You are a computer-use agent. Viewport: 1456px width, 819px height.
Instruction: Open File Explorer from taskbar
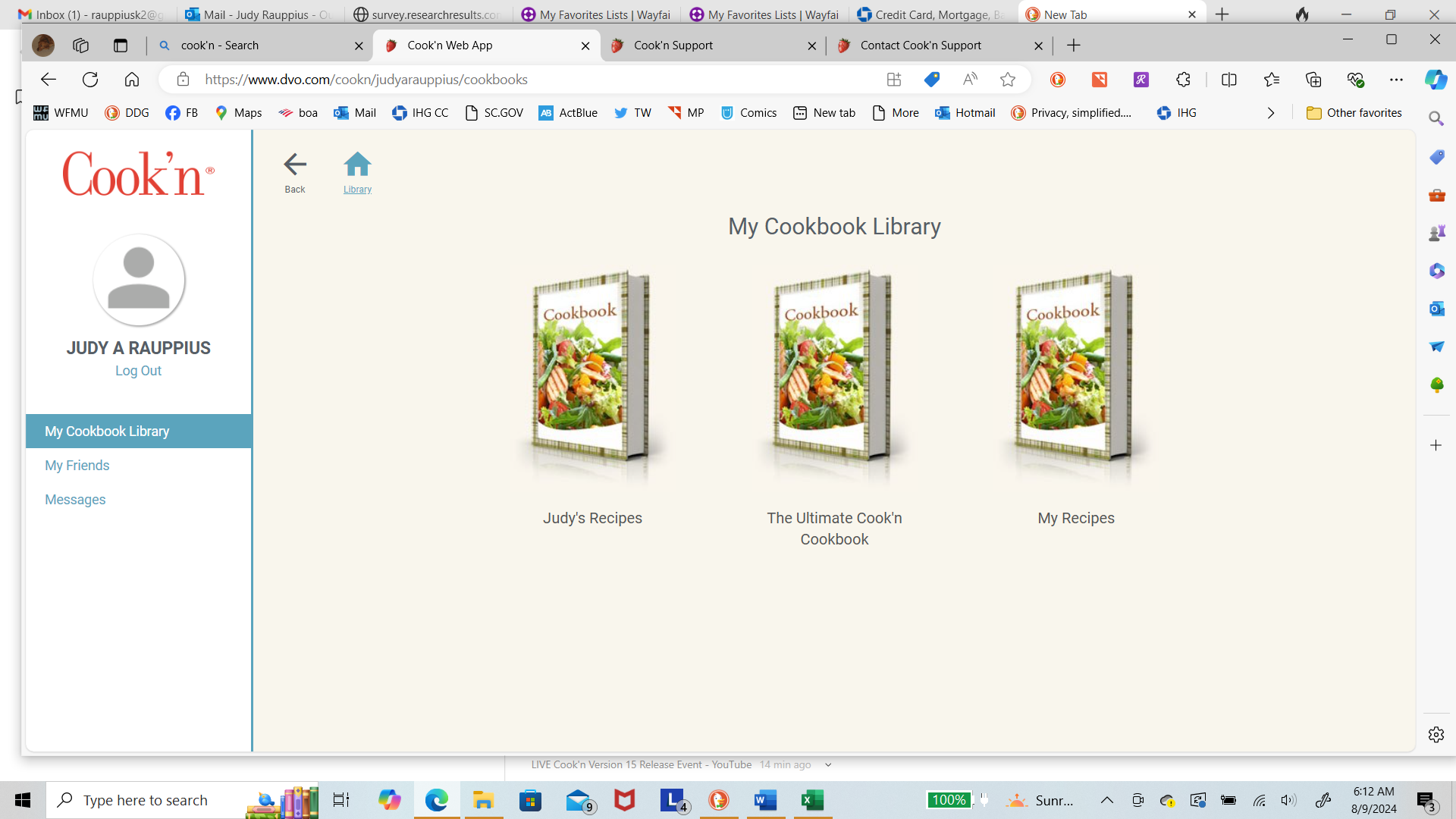[483, 800]
